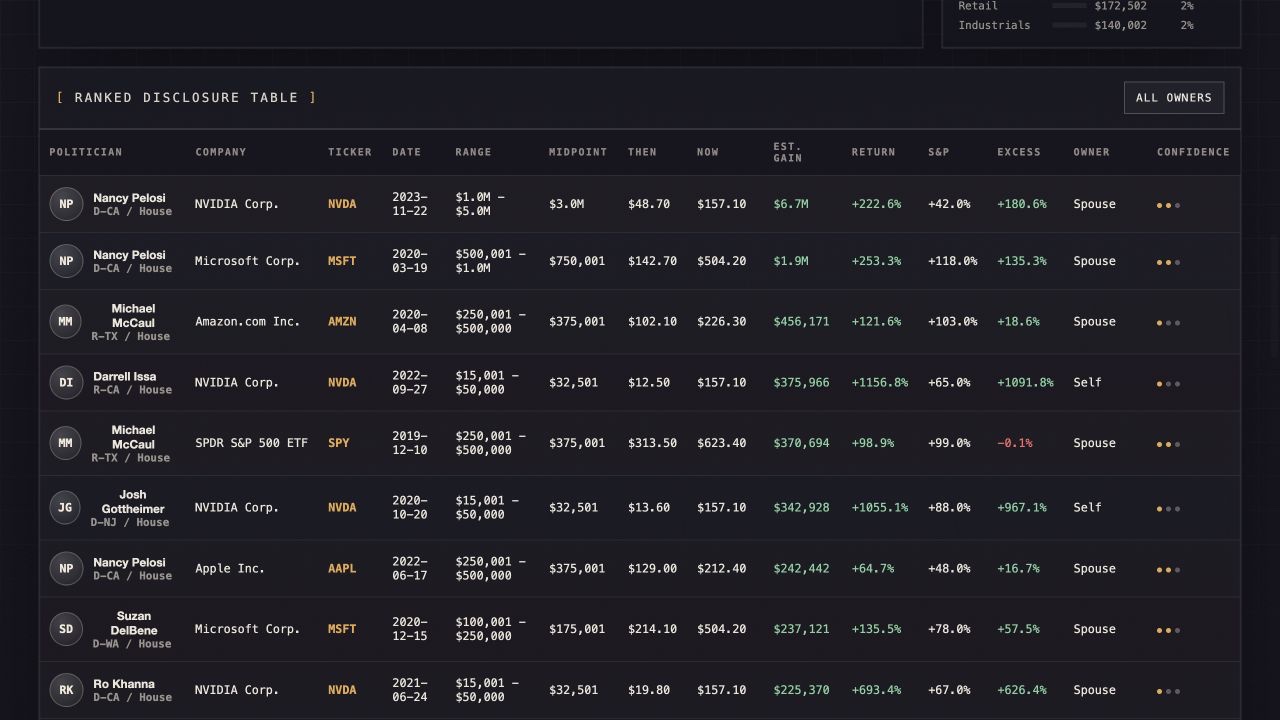Click Nancy Pelosi's NP avatar in NVIDIA row
This screenshot has height=720, width=1280.
click(x=66, y=204)
